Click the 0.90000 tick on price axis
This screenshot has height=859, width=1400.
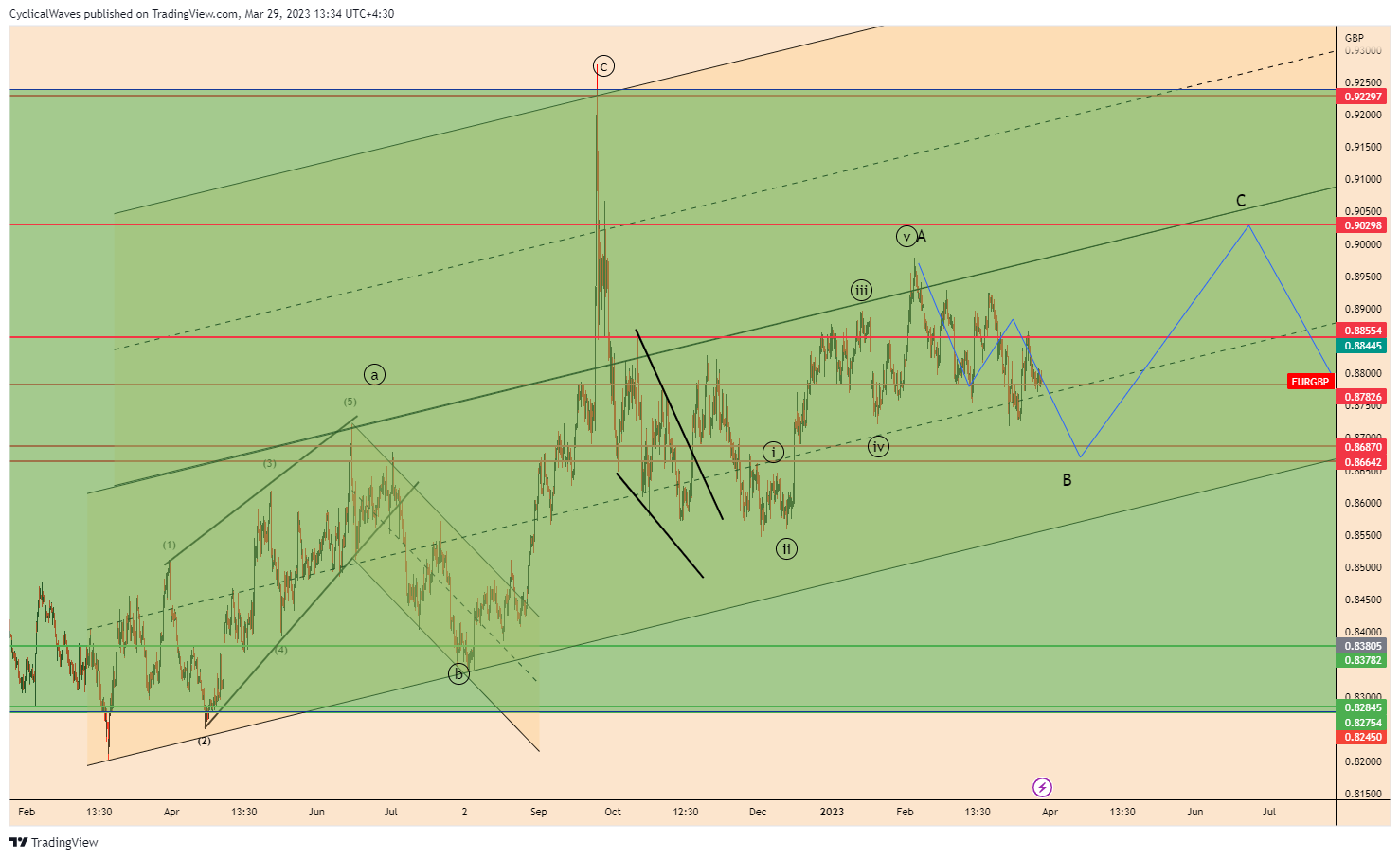1363,244
